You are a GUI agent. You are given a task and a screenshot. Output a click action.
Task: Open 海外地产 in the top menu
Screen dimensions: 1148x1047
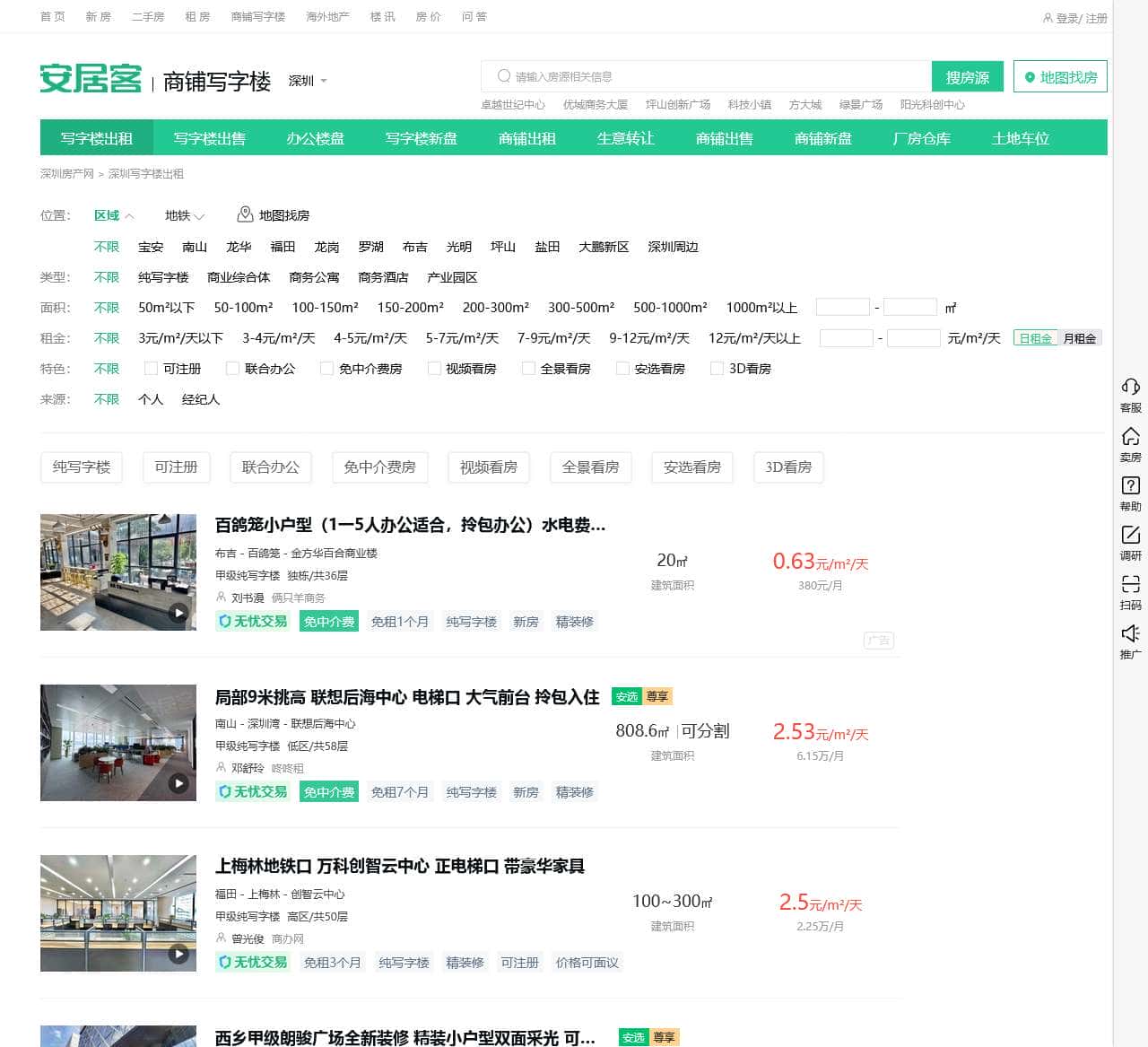click(x=327, y=17)
